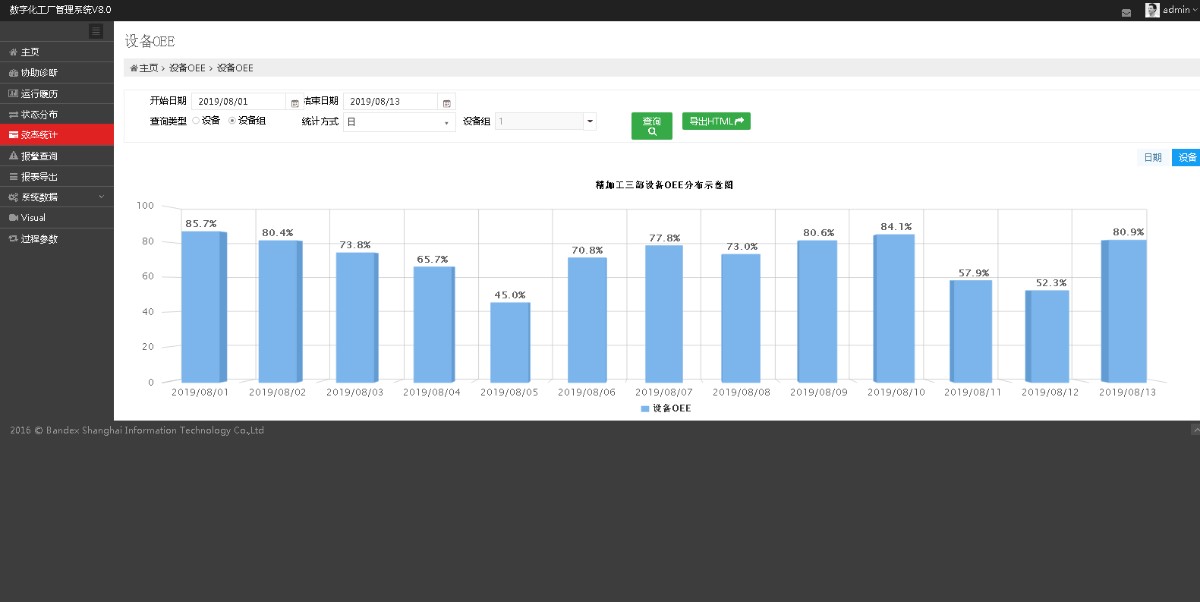Open the 设备组 dropdown arrow
This screenshot has width=1200, height=602.
tap(589, 121)
